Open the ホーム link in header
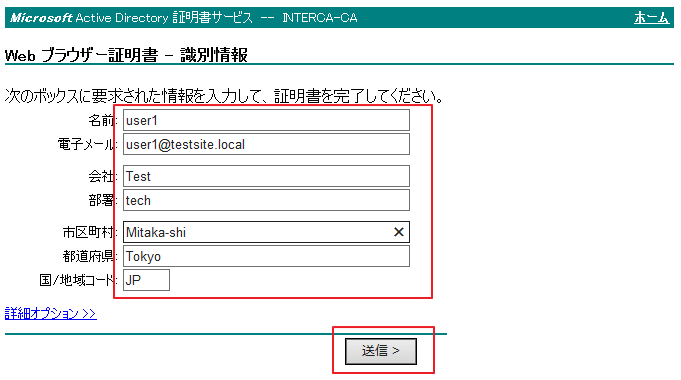This screenshot has width=681, height=380. point(651,18)
